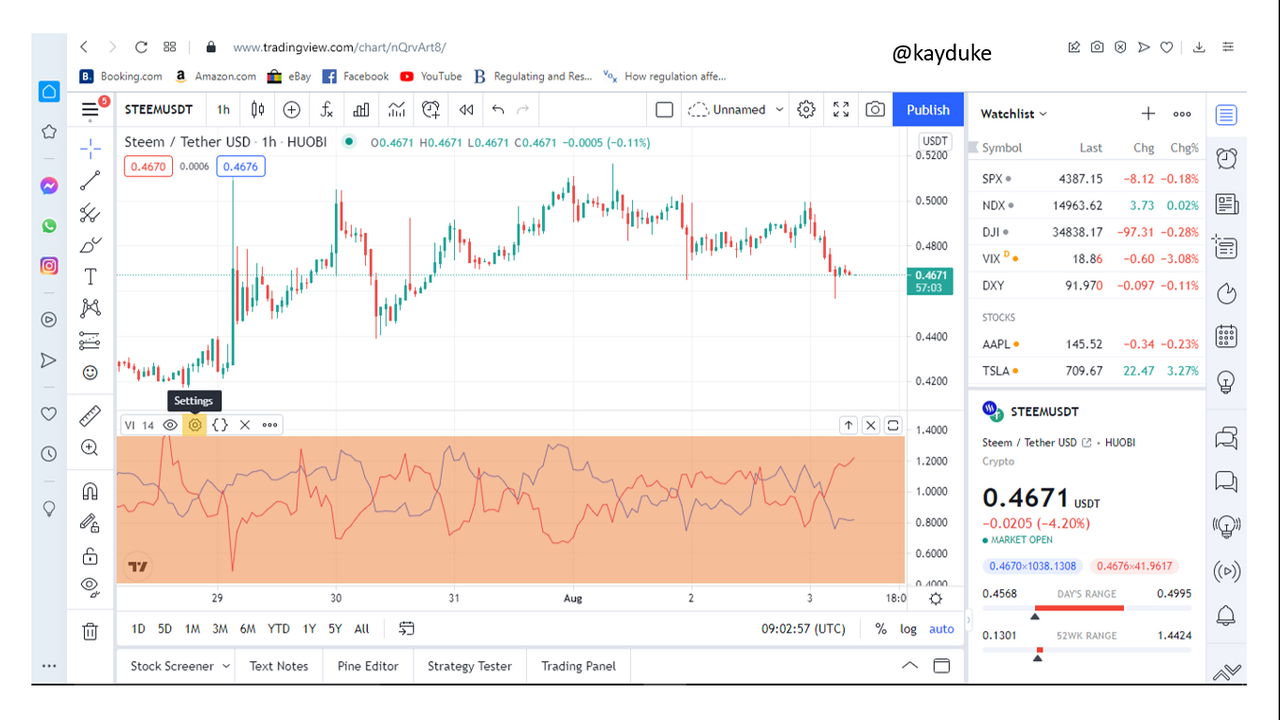This screenshot has width=1280, height=720.
Task: Select the text annotation tool
Action: (90, 277)
